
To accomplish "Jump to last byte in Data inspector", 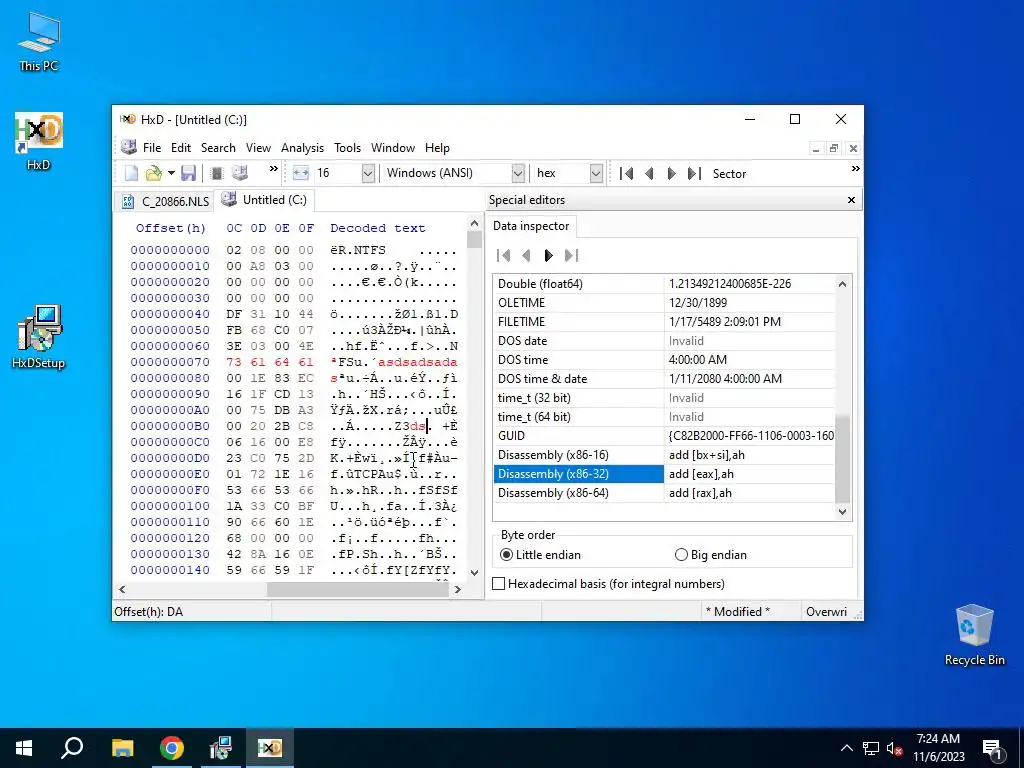I will pyautogui.click(x=571, y=255).
